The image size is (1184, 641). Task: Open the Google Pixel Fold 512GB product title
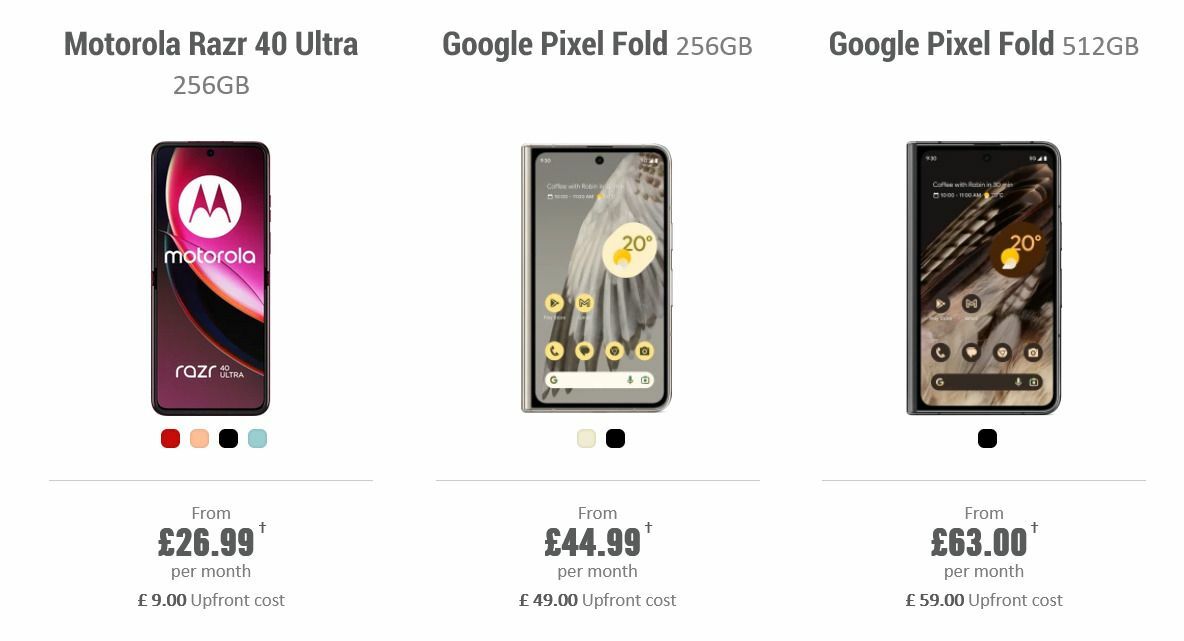pos(983,44)
